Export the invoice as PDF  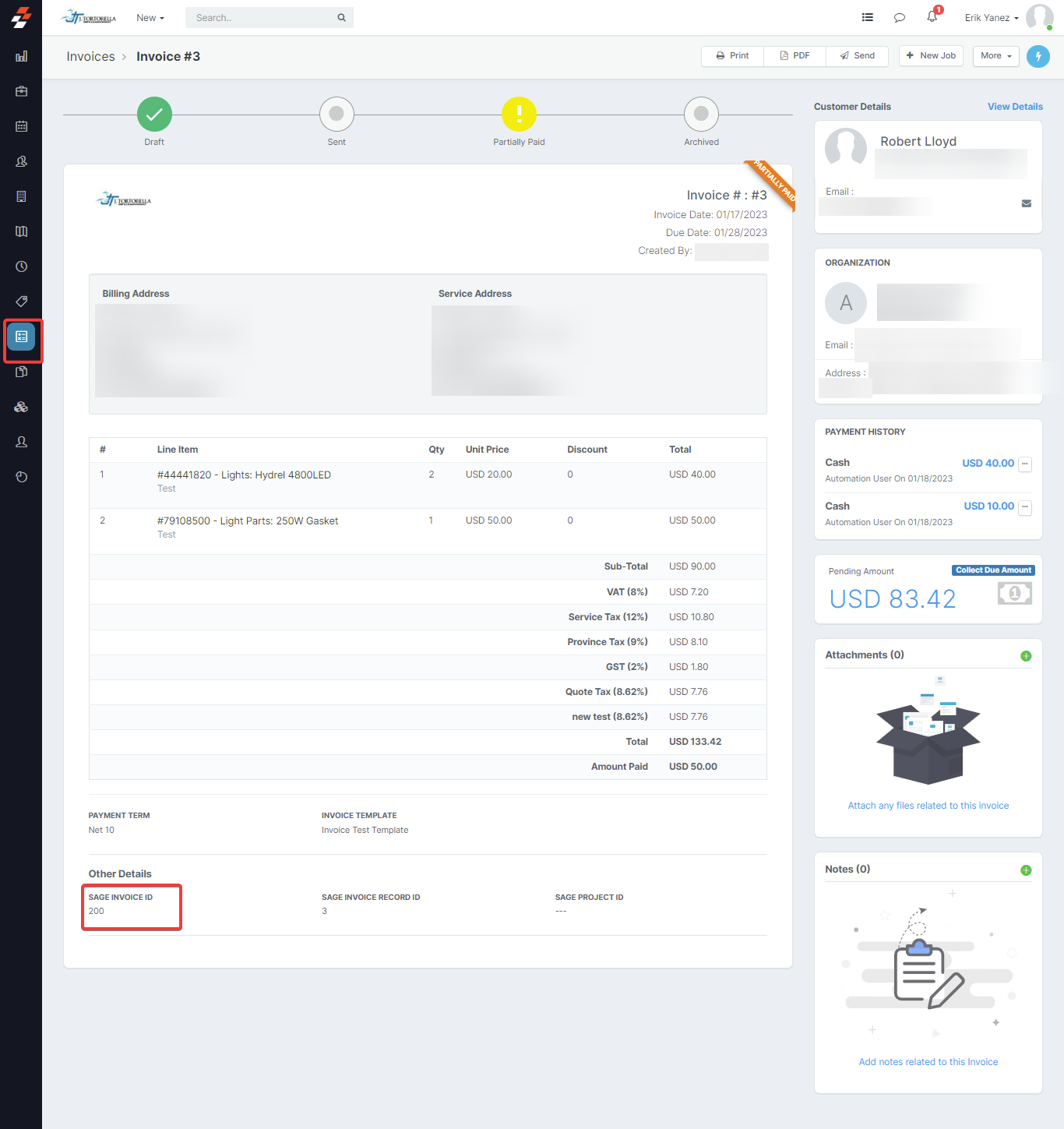click(794, 56)
